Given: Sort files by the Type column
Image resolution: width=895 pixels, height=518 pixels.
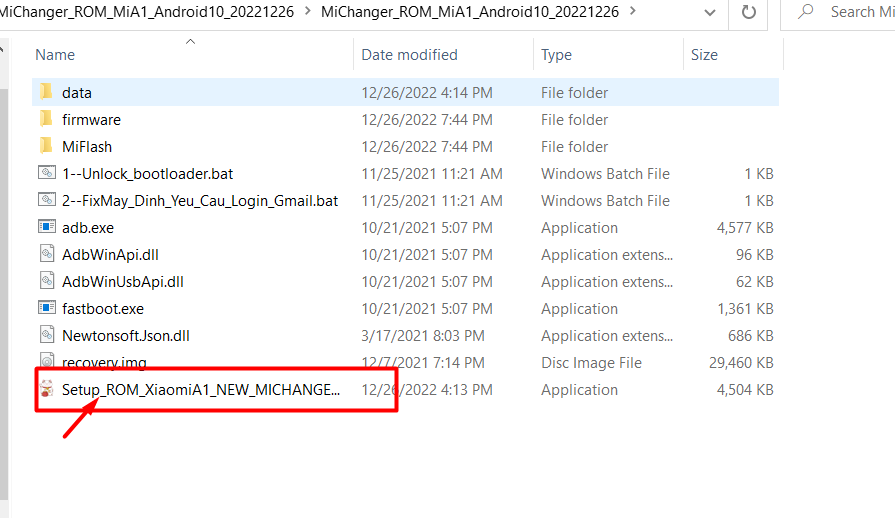Looking at the screenshot, I should 556,55.
